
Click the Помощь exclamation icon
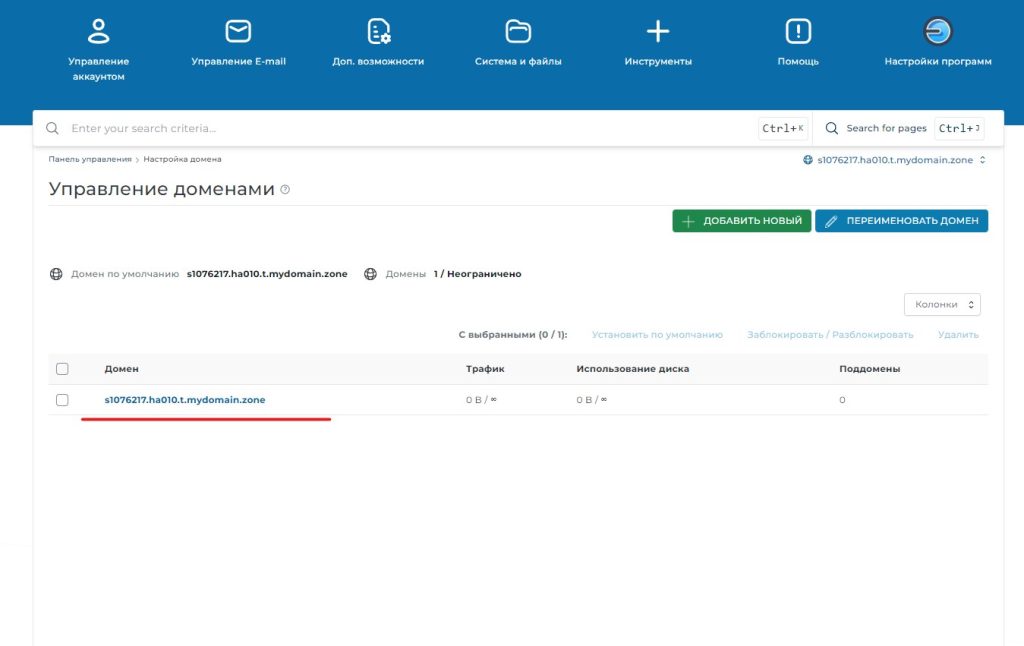(797, 31)
